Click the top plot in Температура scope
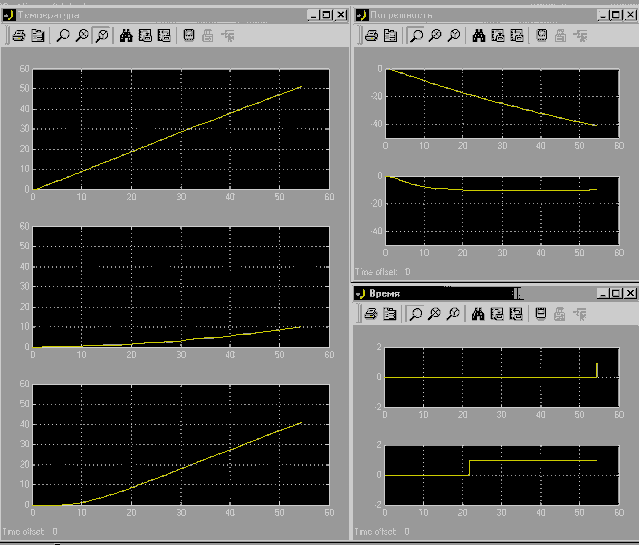639x545 pixels. point(180,128)
